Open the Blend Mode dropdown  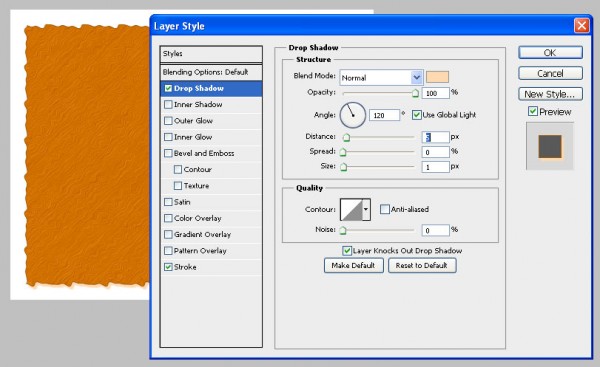(381, 78)
